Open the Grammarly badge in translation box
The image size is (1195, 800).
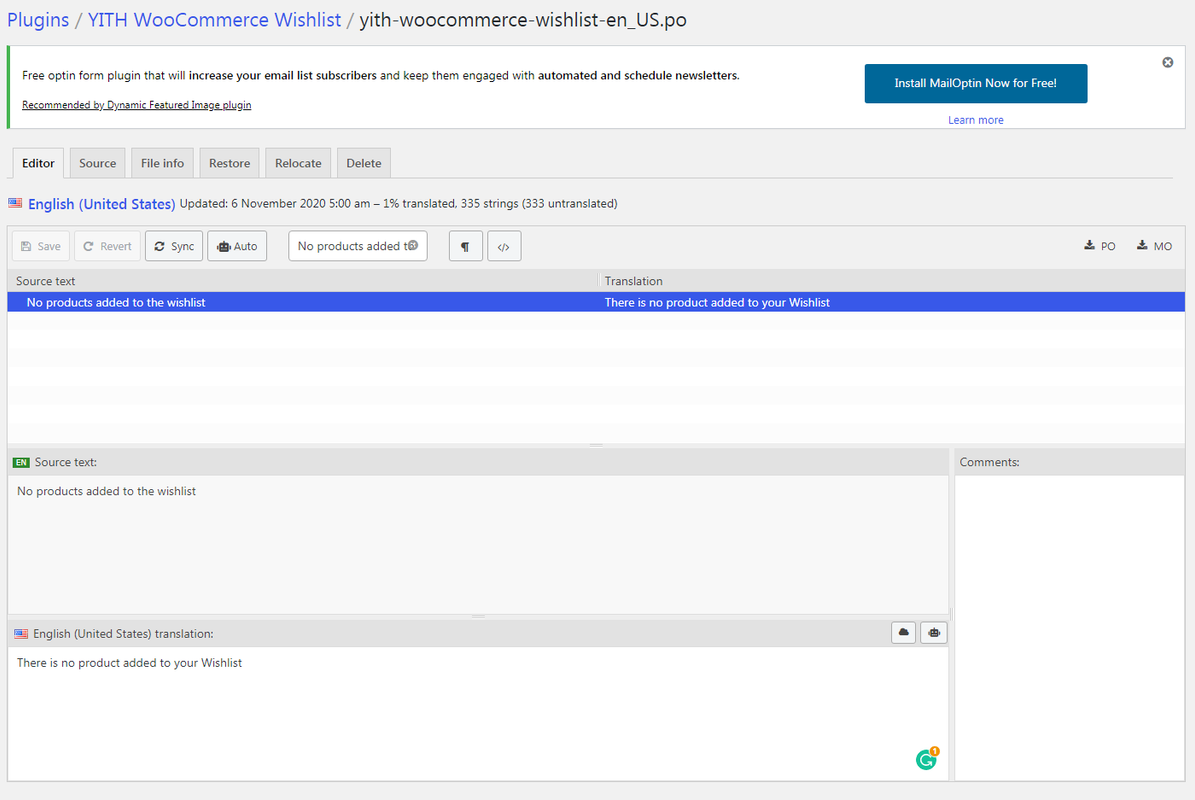[927, 760]
